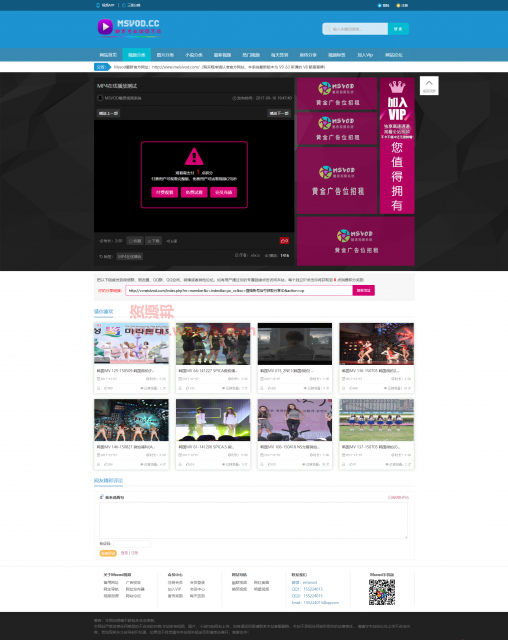
Task: Click inside the comment text area
Action: click(x=253, y=520)
